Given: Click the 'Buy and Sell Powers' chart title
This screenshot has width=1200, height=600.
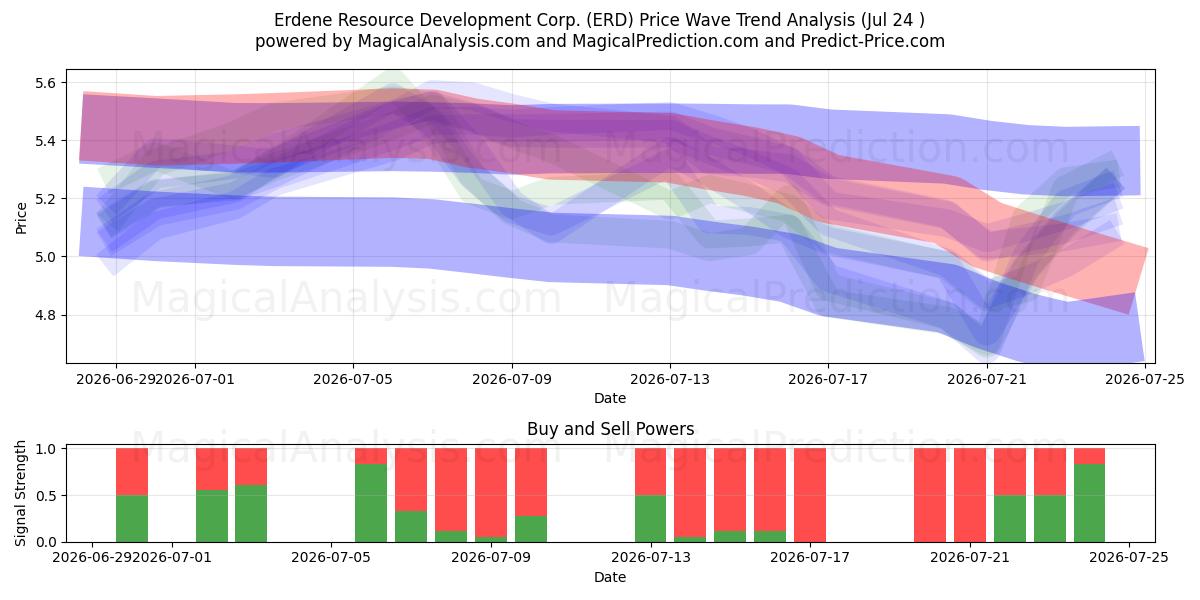Looking at the screenshot, I should [x=610, y=429].
